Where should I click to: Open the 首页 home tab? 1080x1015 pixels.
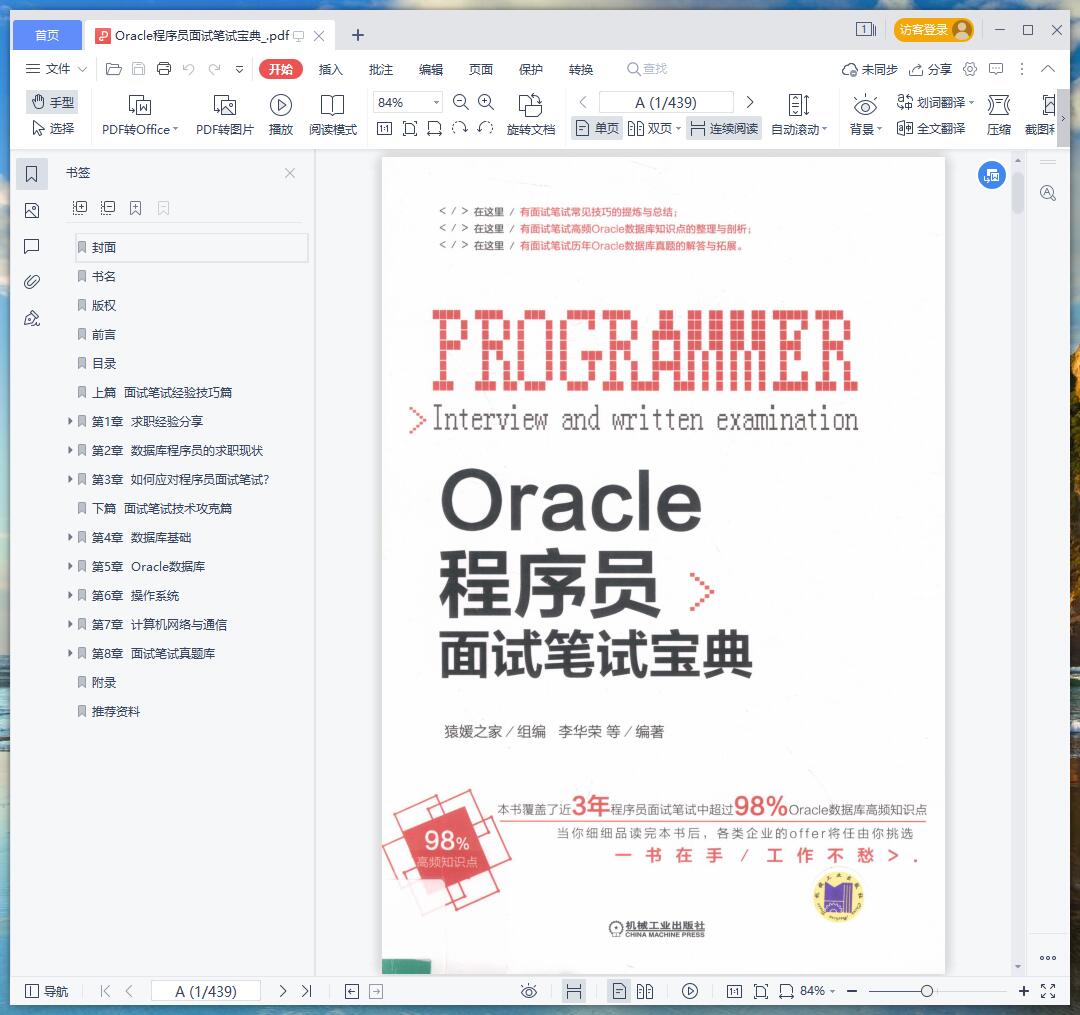coord(47,35)
